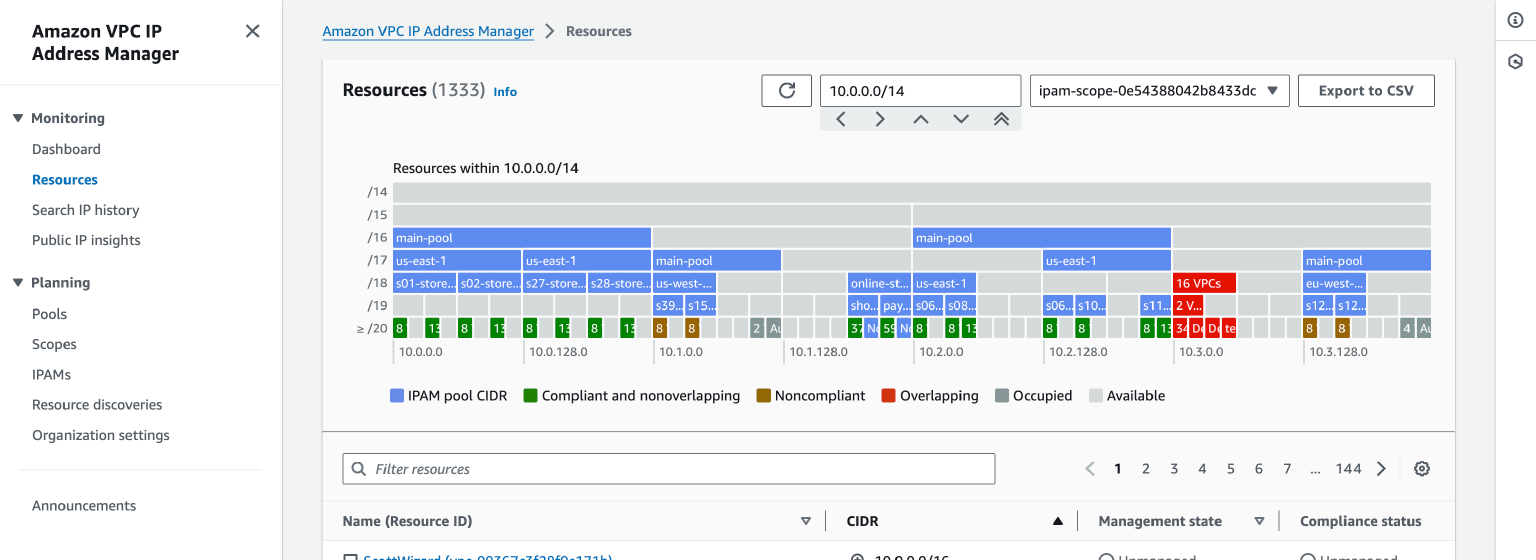Click Overlapping legend swatch

pyautogui.click(x=888, y=396)
